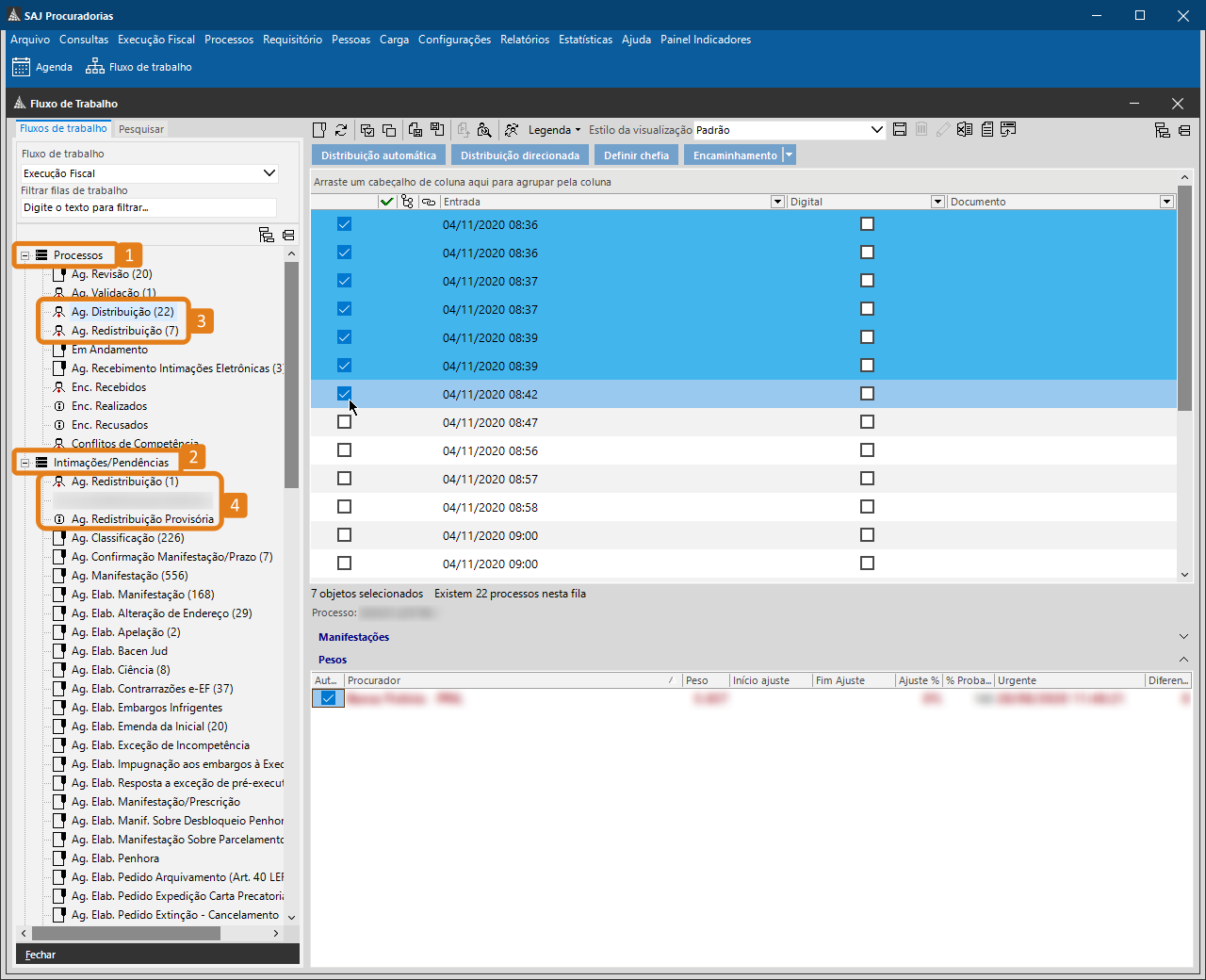Image resolution: width=1206 pixels, height=980 pixels.
Task: Mark the 08:58 row checkbox
Action: tap(344, 507)
